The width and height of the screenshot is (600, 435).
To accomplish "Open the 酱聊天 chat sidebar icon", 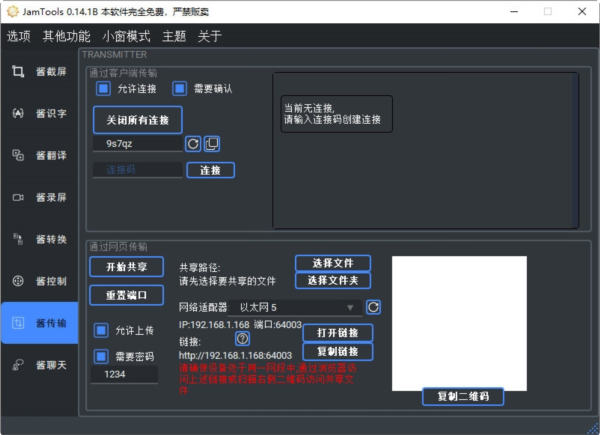I will click(18, 365).
